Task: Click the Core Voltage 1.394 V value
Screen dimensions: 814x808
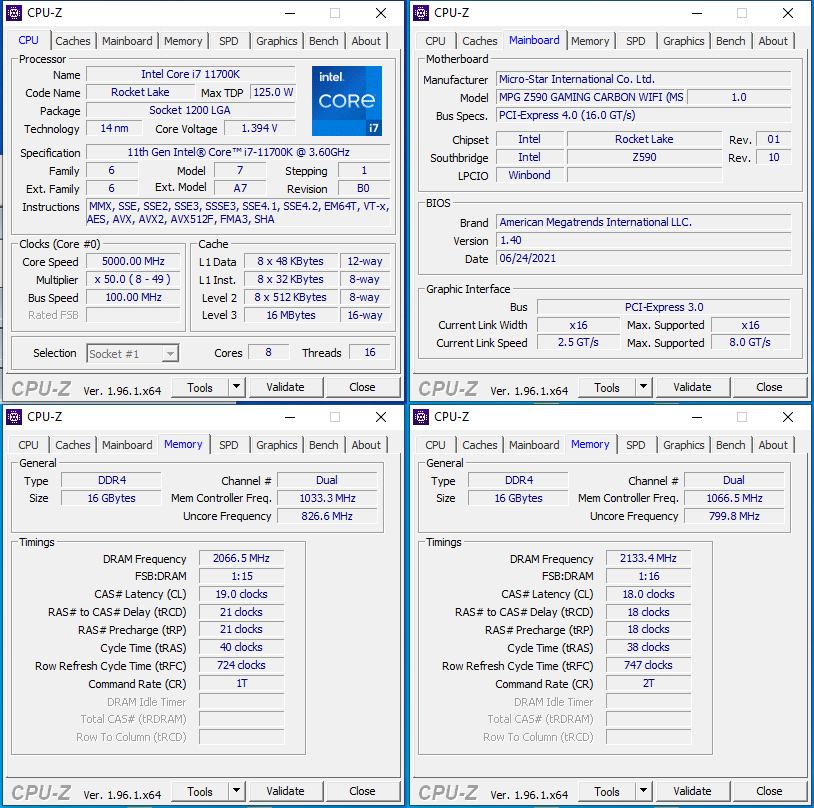Action: point(260,128)
